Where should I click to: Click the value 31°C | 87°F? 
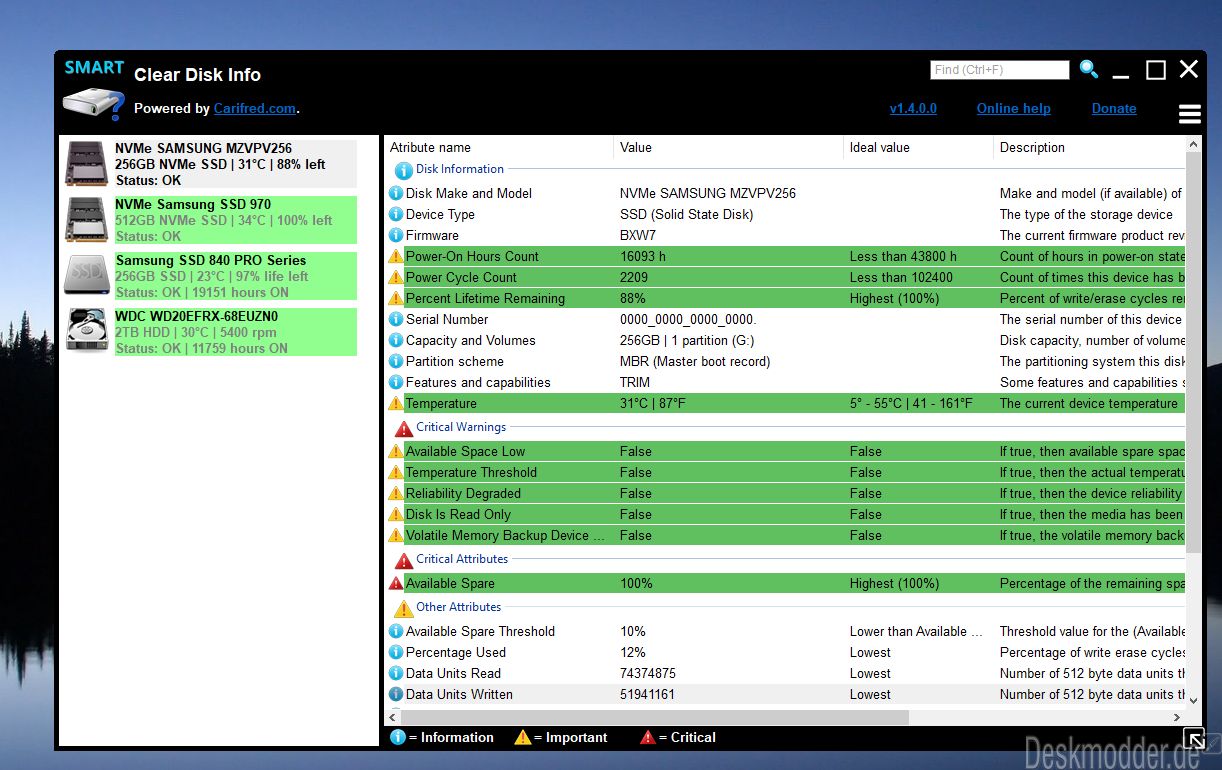[653, 403]
